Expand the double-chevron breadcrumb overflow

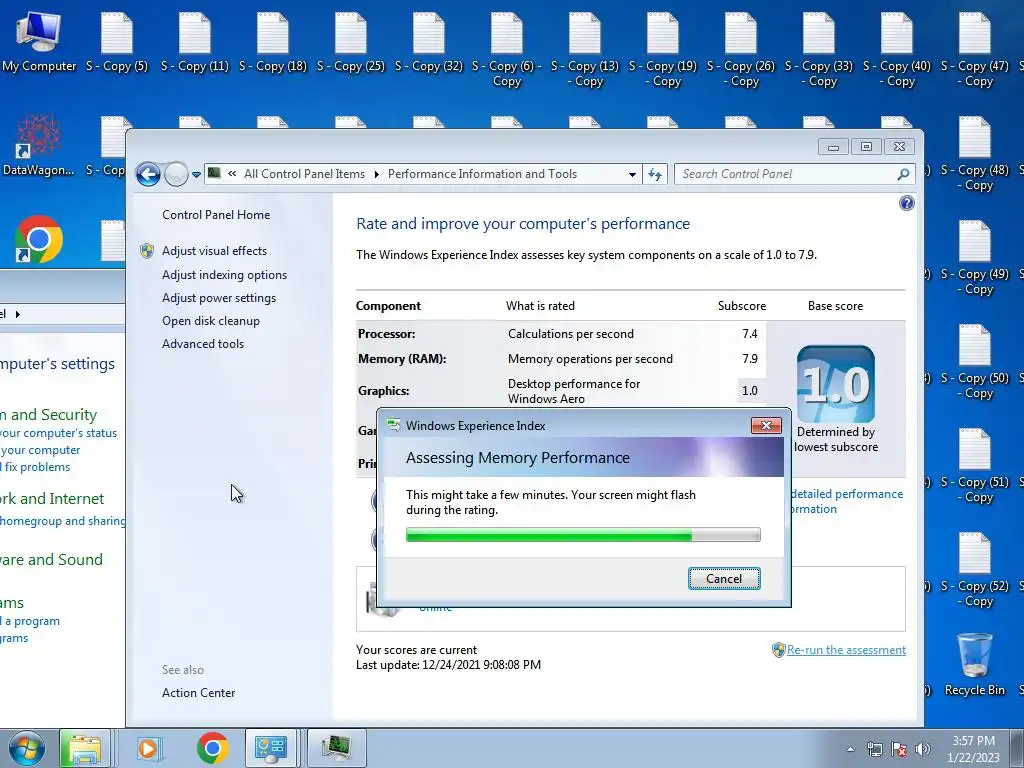[232, 174]
